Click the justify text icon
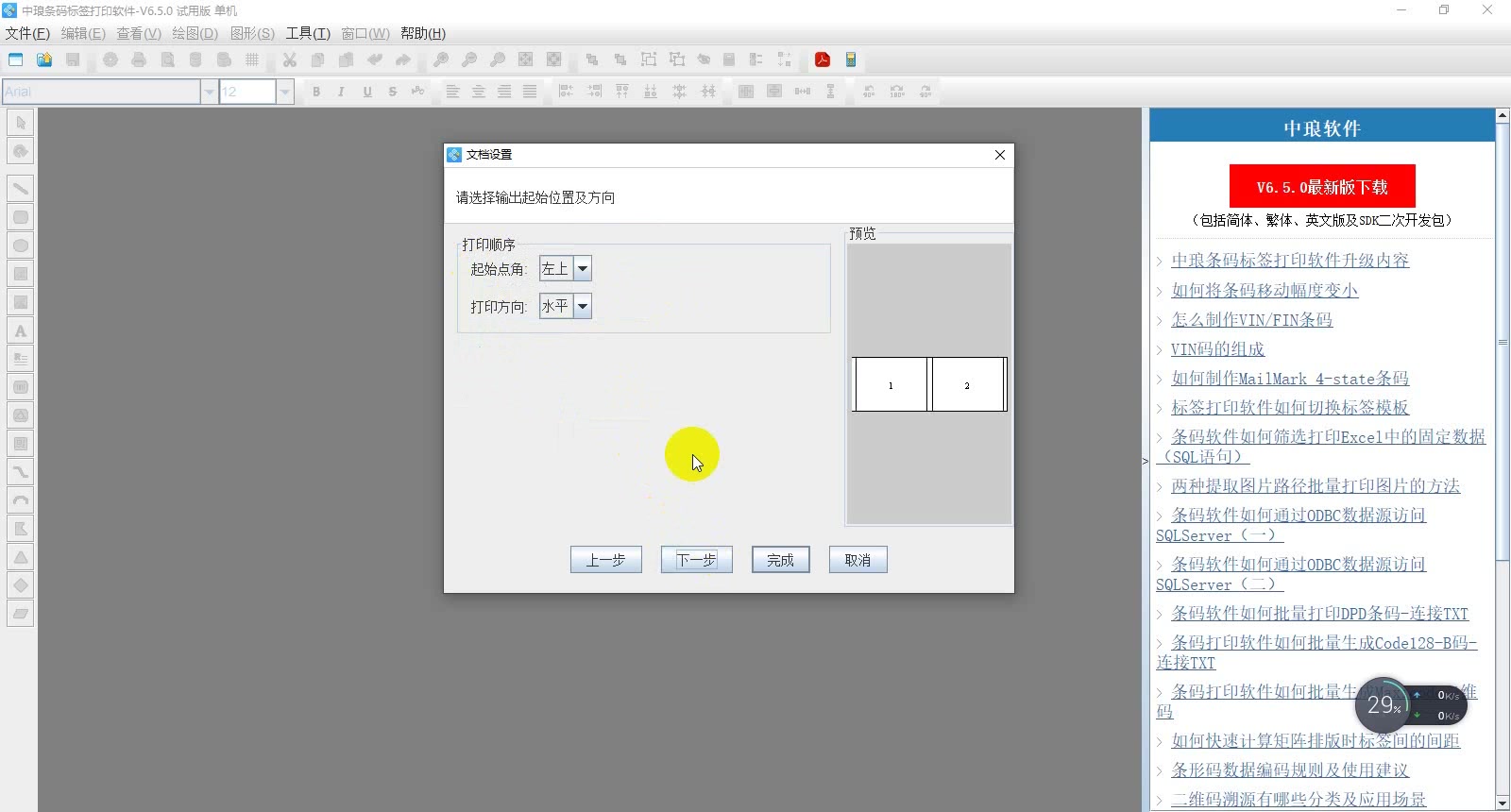Screen dimensions: 1511x812 click(530, 92)
